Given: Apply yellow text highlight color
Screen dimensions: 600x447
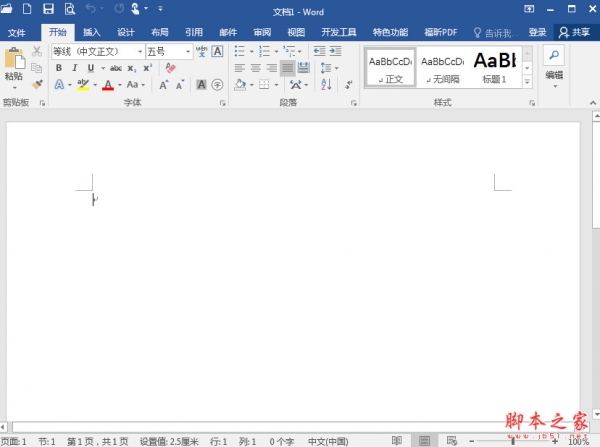Looking at the screenshot, I should coord(83,85).
